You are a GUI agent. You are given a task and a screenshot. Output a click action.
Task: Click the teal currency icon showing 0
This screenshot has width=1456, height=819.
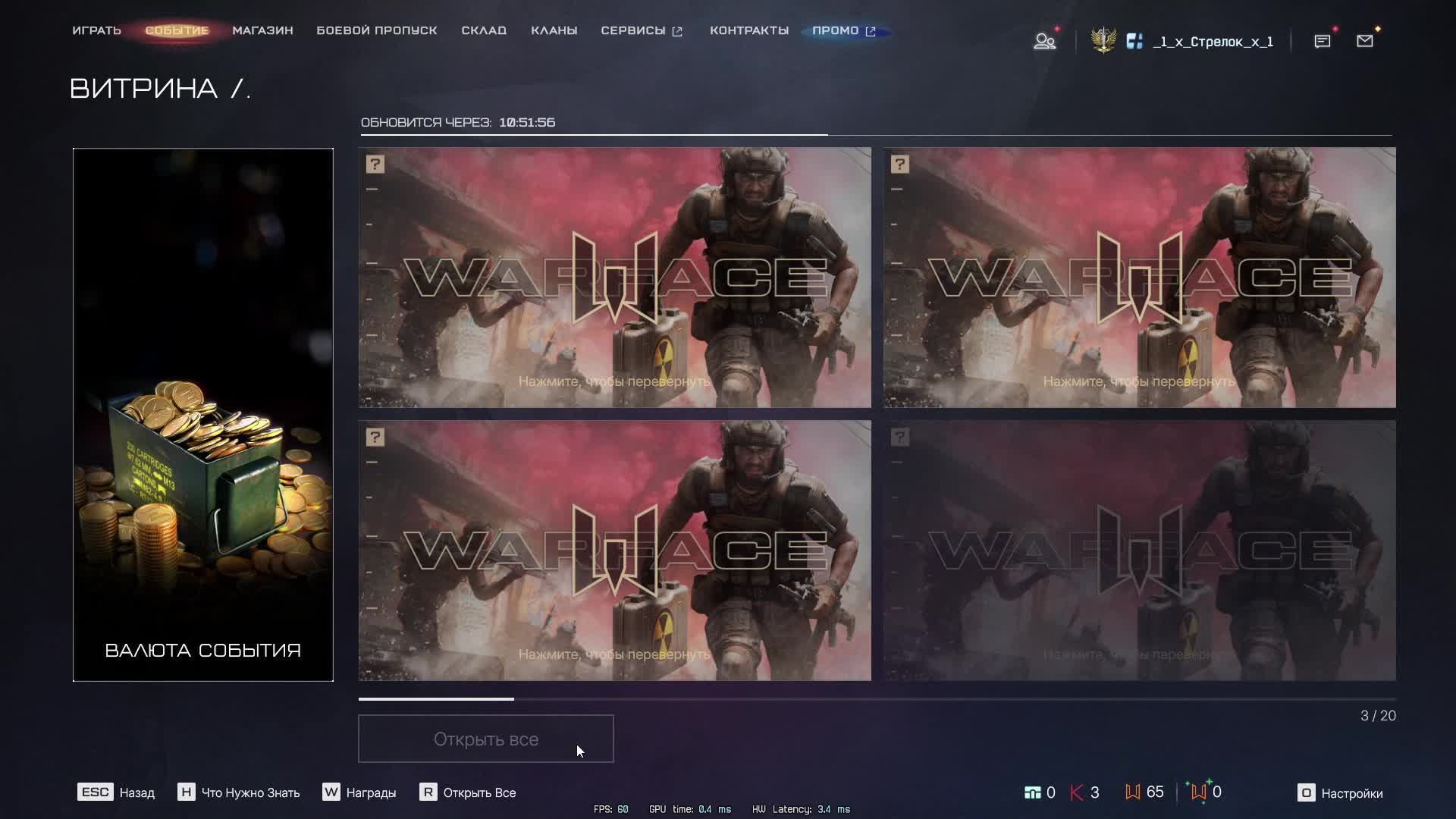click(1032, 792)
